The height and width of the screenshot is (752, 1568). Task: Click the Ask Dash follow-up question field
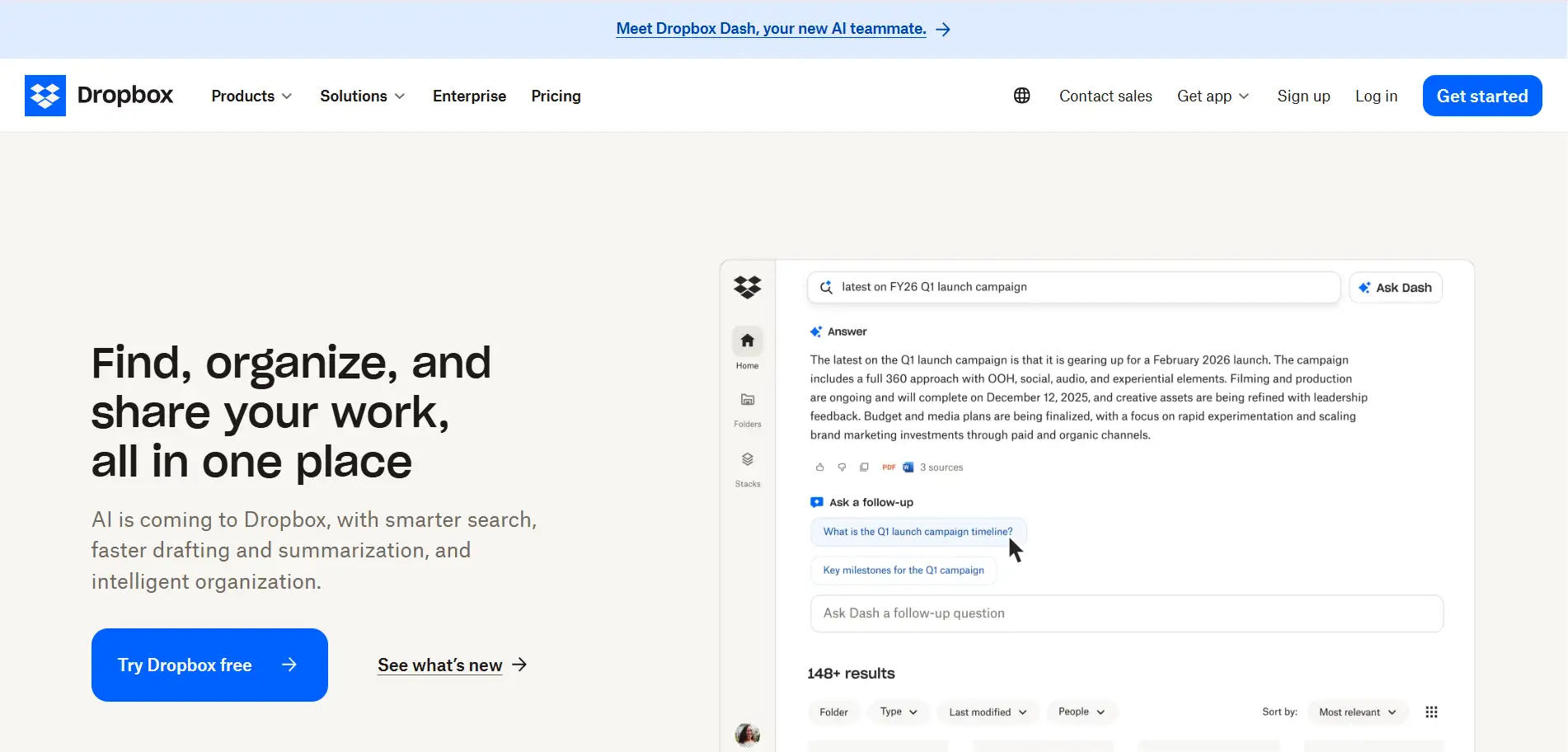coord(1126,613)
